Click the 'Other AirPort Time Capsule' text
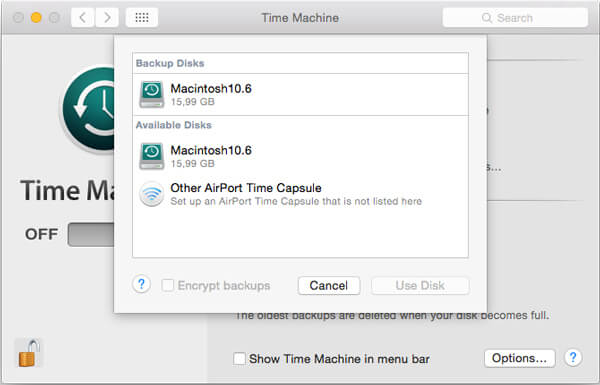This screenshot has width=600, height=385. pyautogui.click(x=246, y=188)
